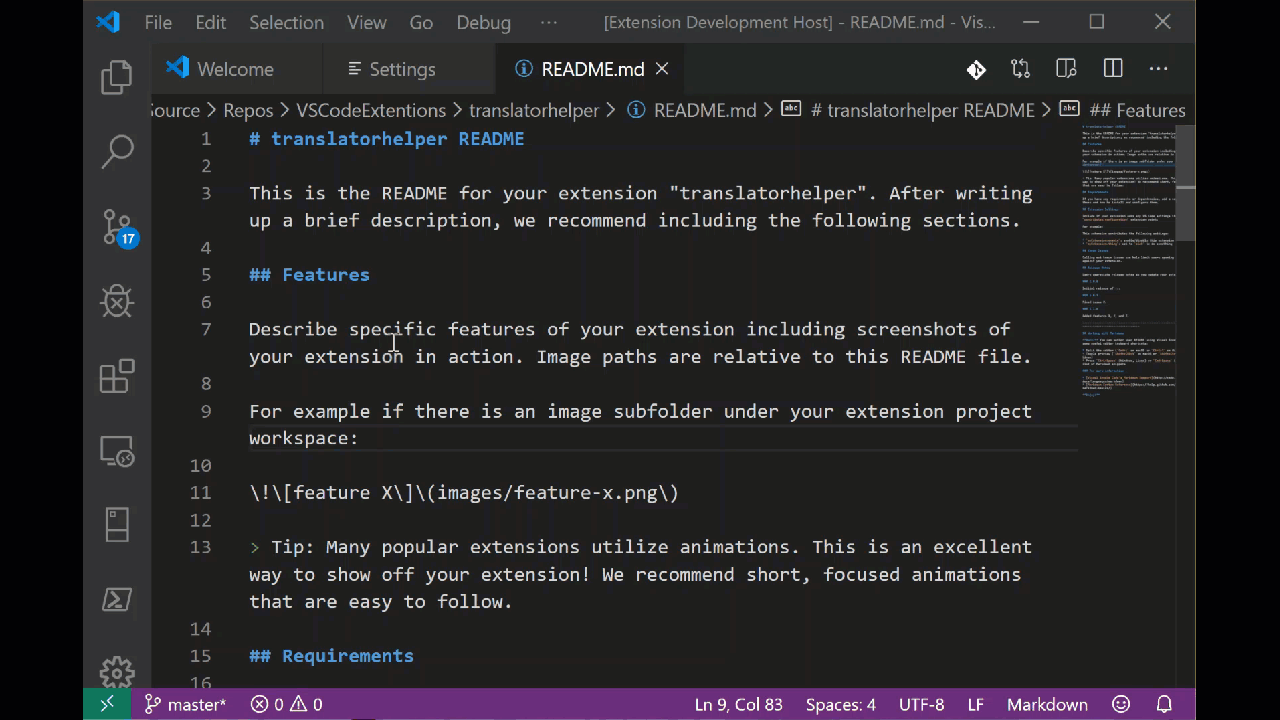1280x720 pixels.
Task: Open the server/database activity bar icon
Action: [x=117, y=525]
